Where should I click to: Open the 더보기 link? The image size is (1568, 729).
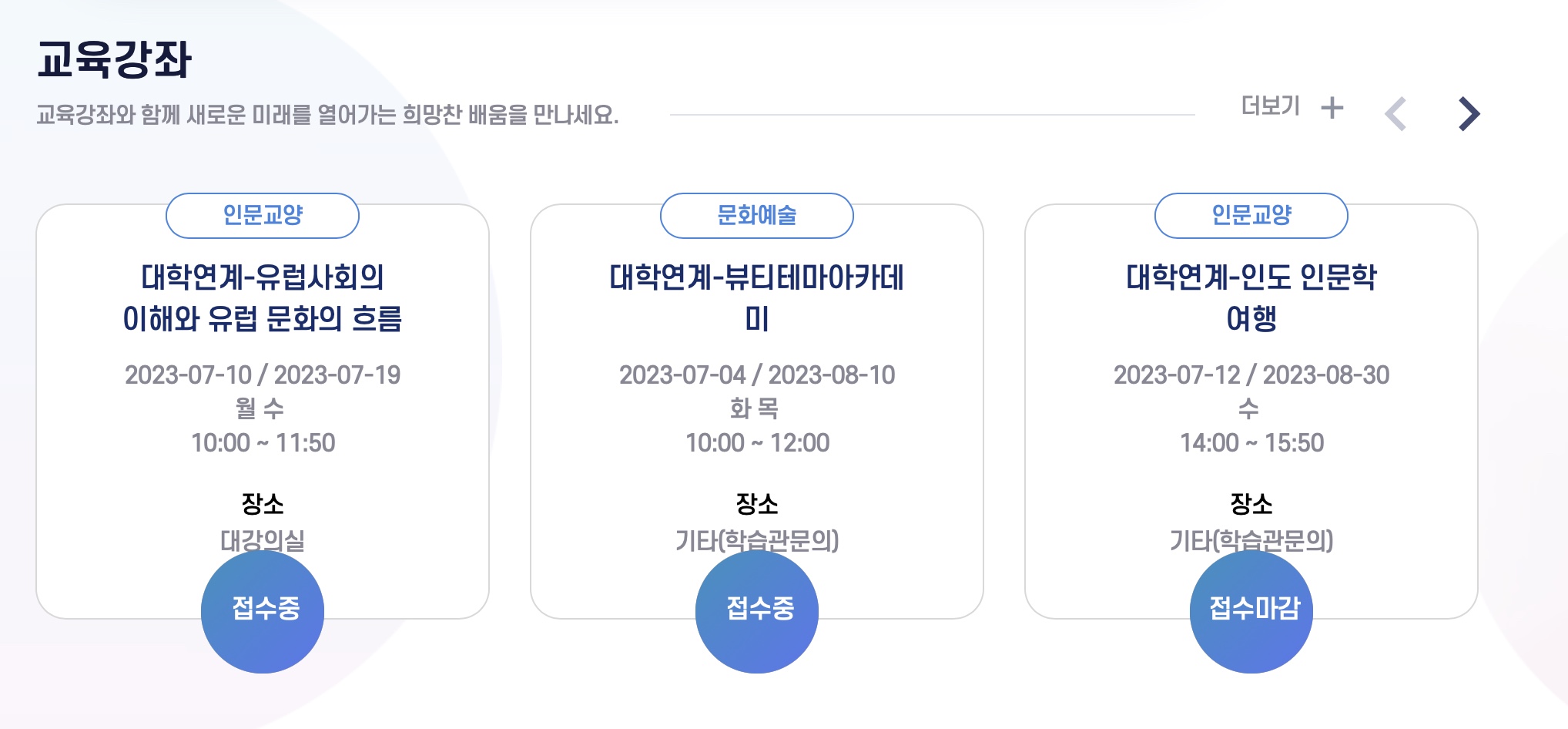point(1271,106)
